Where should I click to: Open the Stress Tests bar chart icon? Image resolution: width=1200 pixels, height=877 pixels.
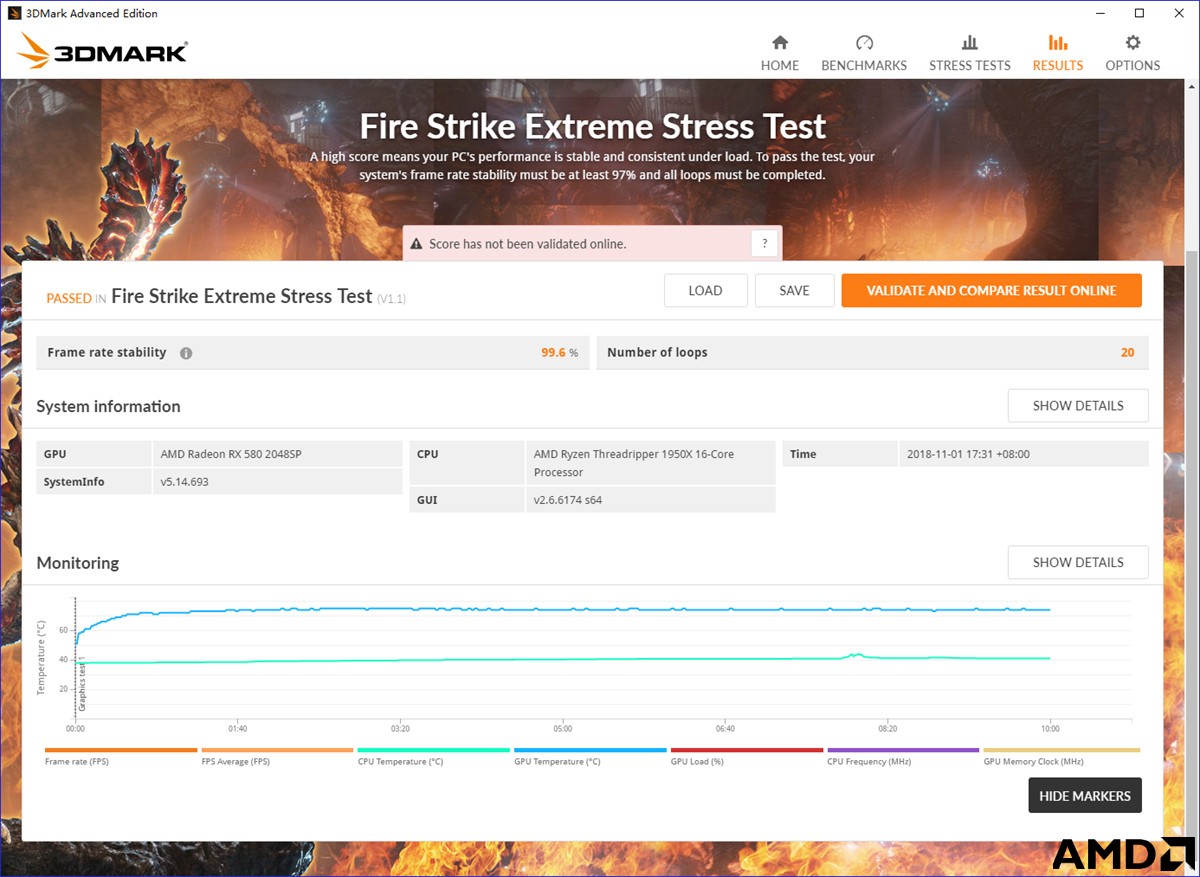[x=970, y=42]
